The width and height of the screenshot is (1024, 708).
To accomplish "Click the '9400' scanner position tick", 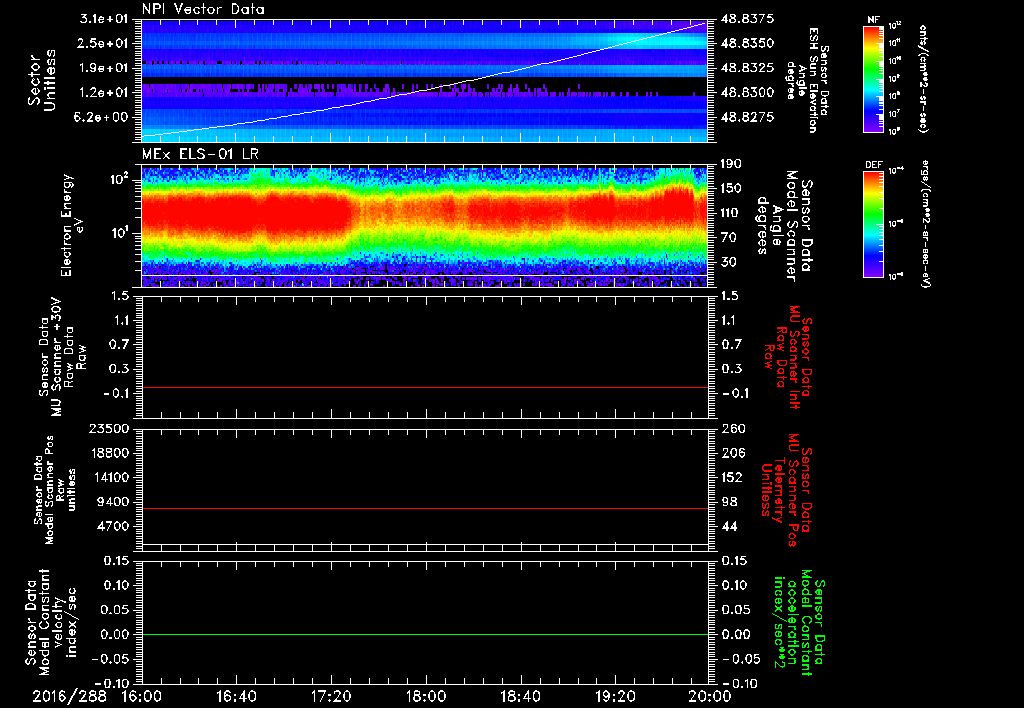I will coord(112,502).
